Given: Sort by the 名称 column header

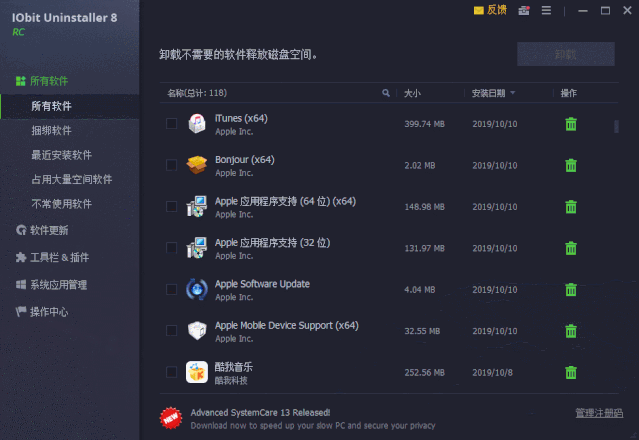Looking at the screenshot, I should click(197, 93).
